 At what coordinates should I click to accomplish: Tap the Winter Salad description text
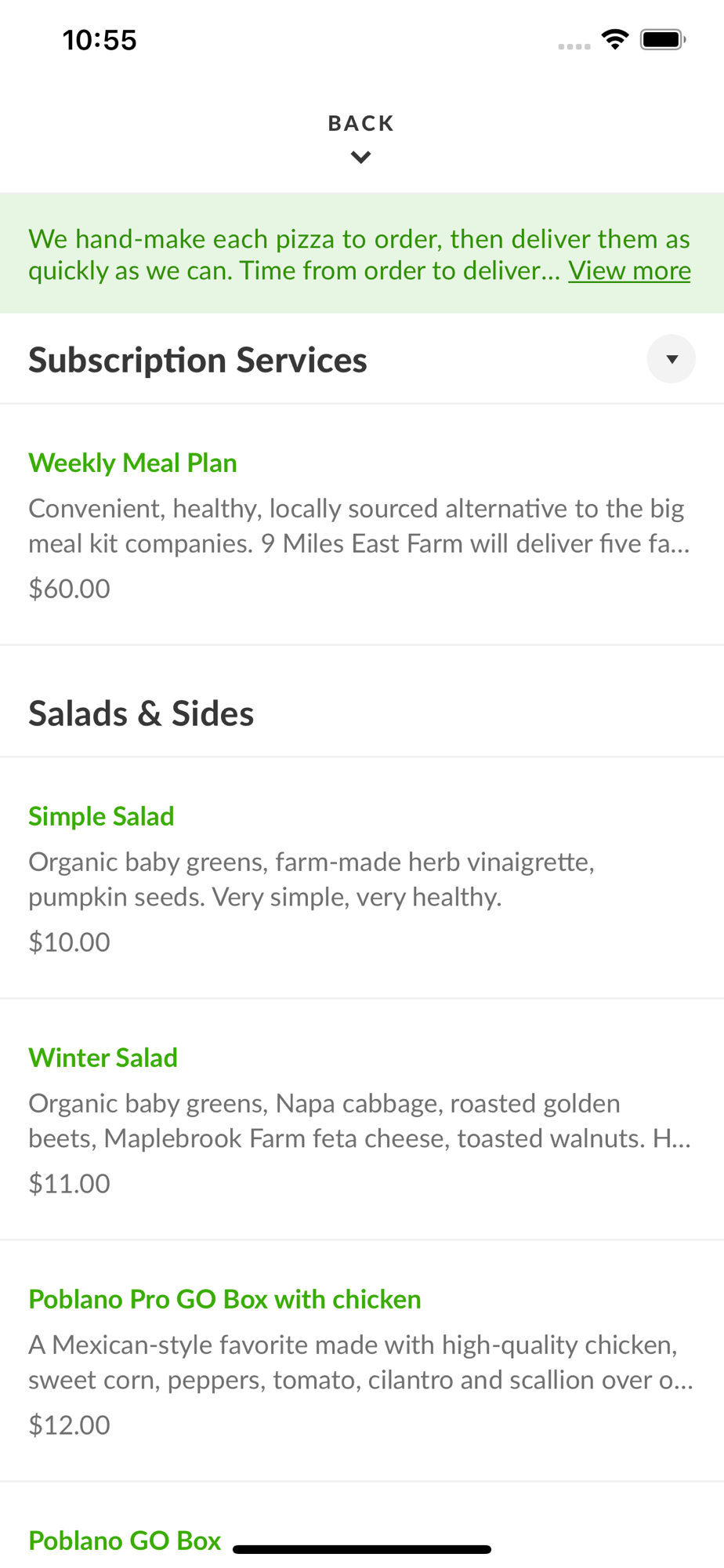coord(359,1120)
